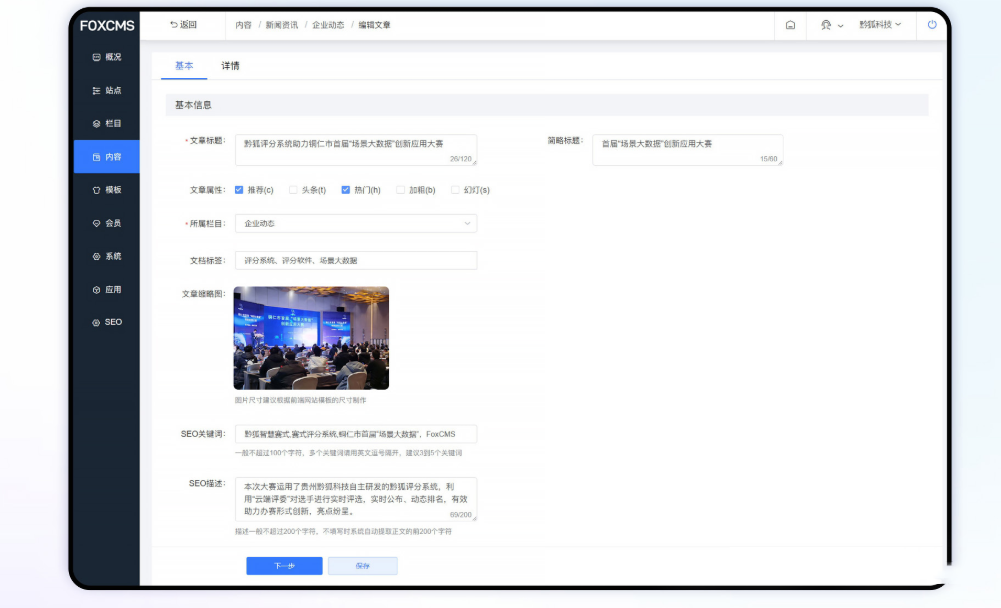The width and height of the screenshot is (1001, 608).
Task: Open 系统 system settings in sidebar
Action: pyautogui.click(x=106, y=256)
